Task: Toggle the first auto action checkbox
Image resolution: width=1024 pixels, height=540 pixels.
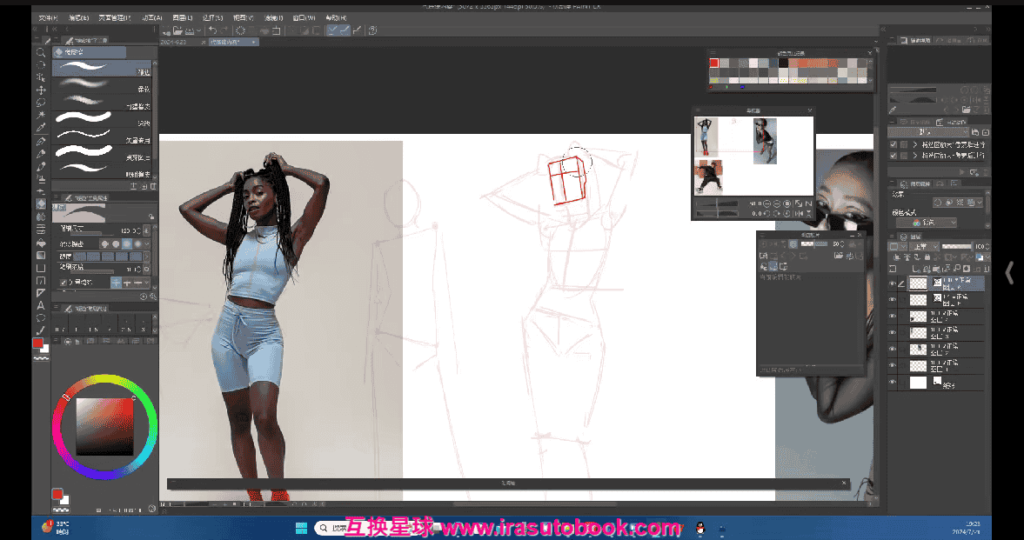Action: 893,144
